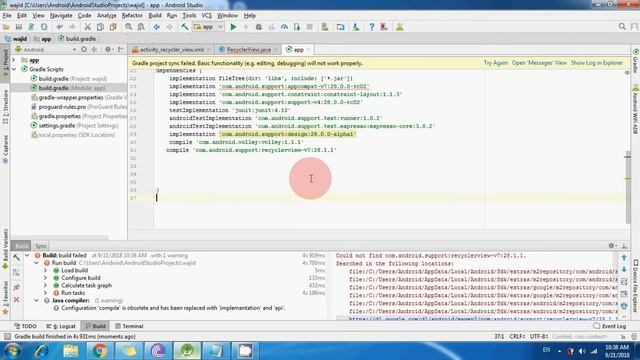Click Project pane settings gear icon

click(x=108, y=49)
